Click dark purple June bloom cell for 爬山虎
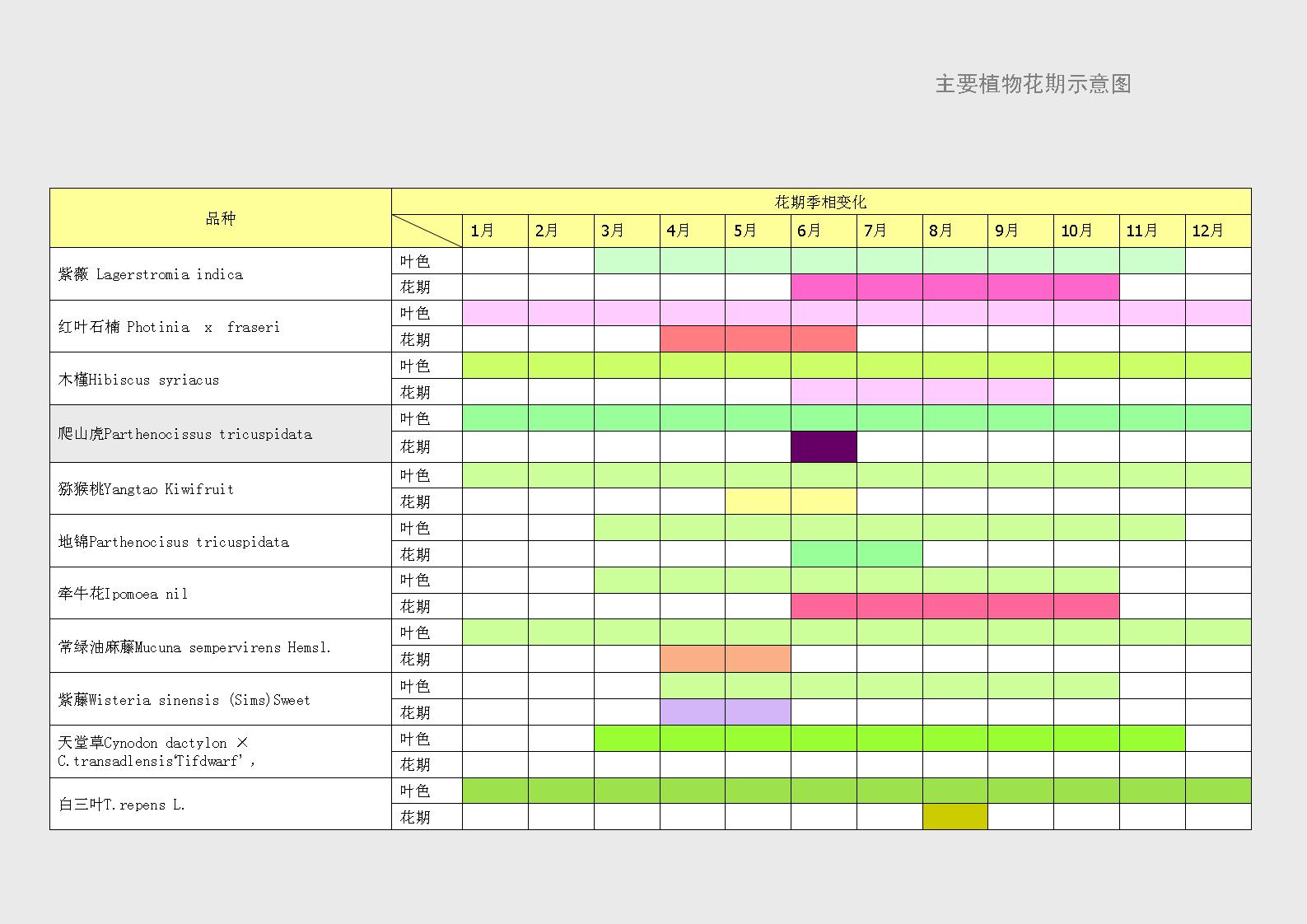 pos(824,447)
